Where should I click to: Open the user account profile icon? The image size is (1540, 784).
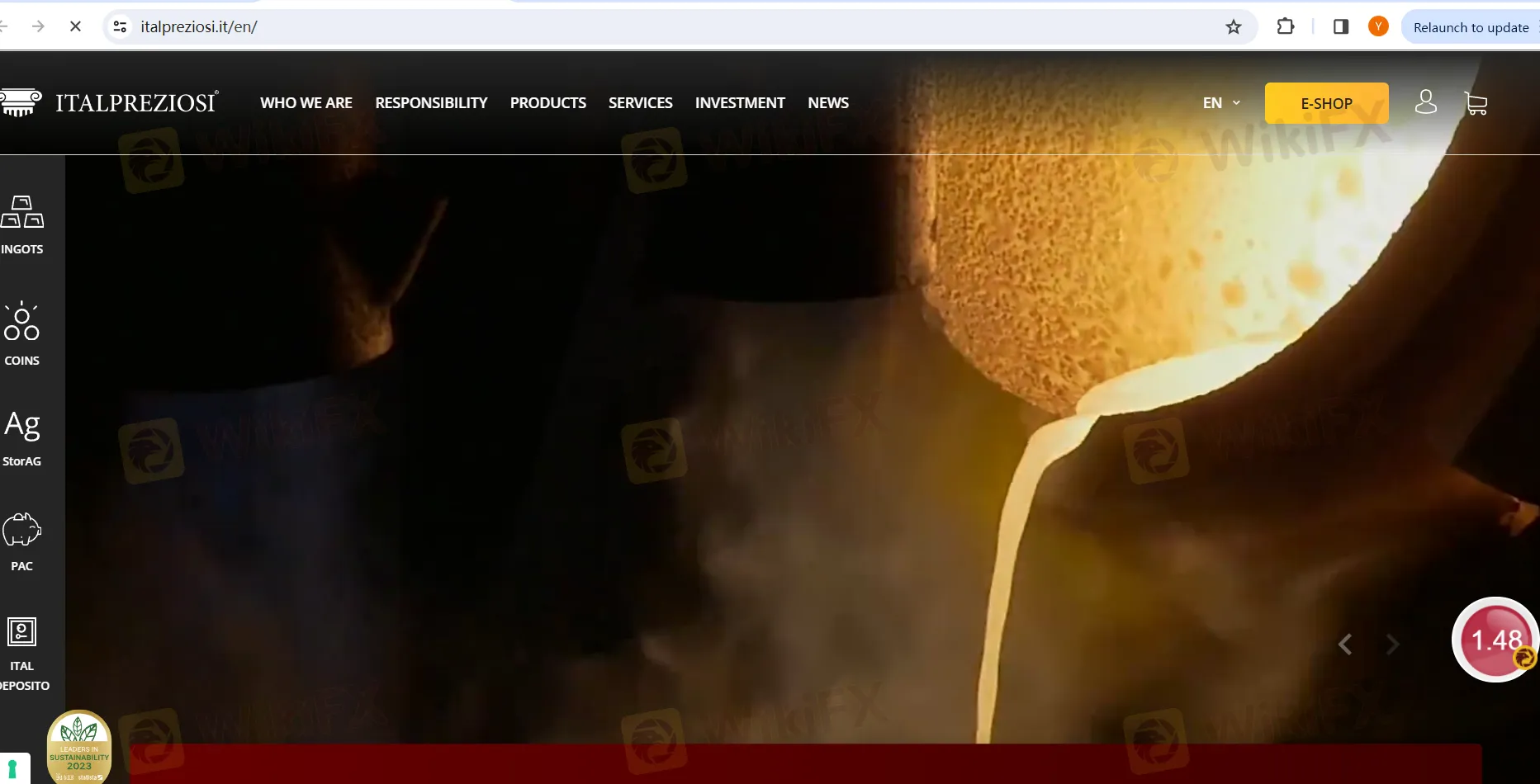[1425, 102]
